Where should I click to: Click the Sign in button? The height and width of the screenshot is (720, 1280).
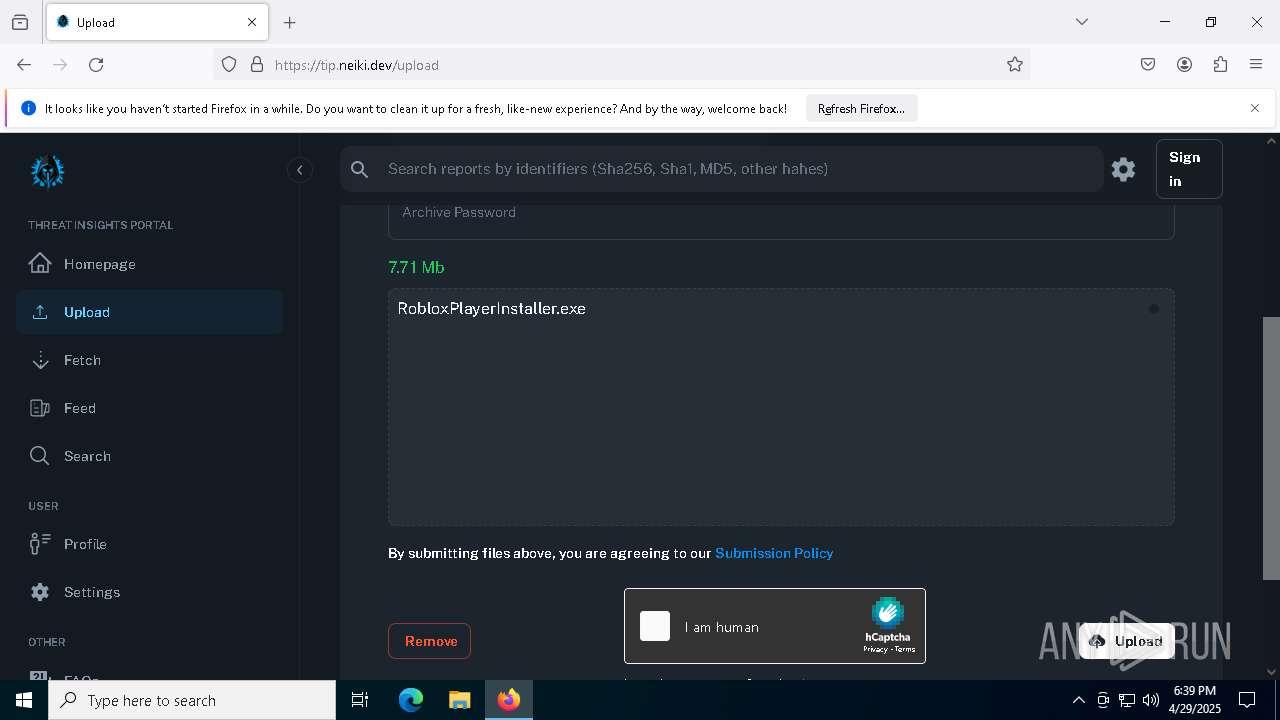tap(1188, 169)
